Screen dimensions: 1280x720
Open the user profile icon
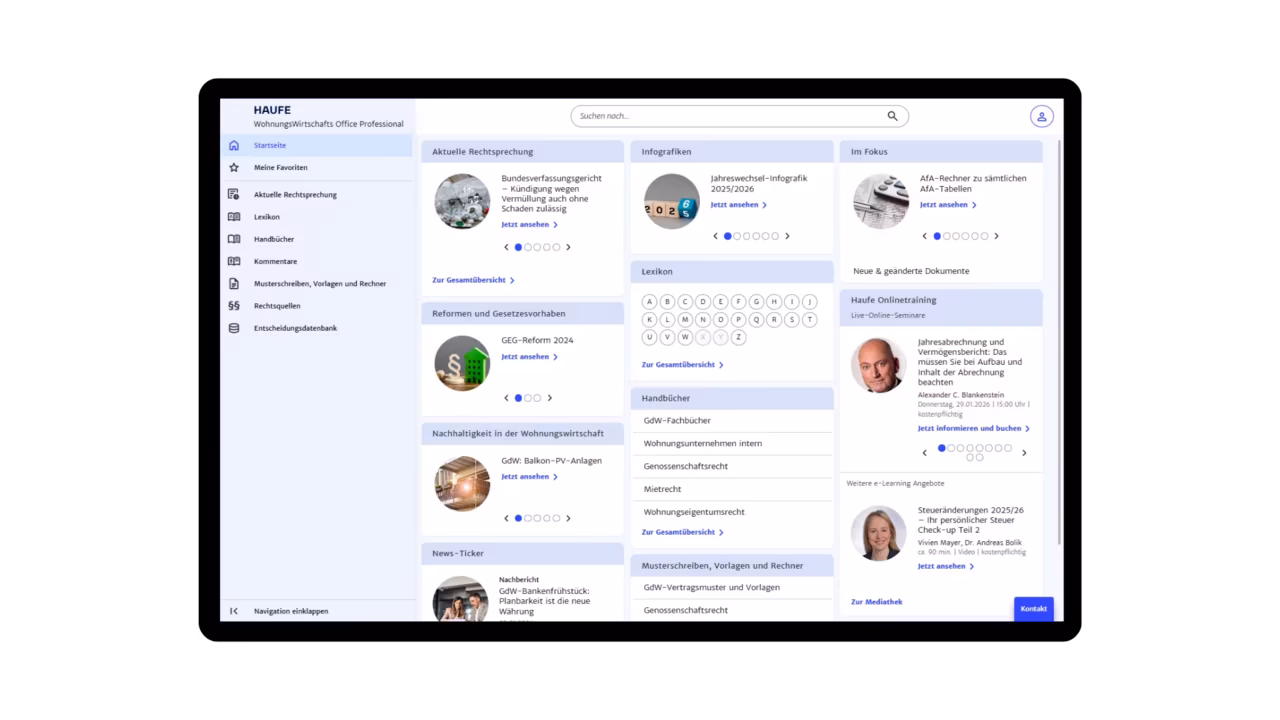click(1041, 116)
